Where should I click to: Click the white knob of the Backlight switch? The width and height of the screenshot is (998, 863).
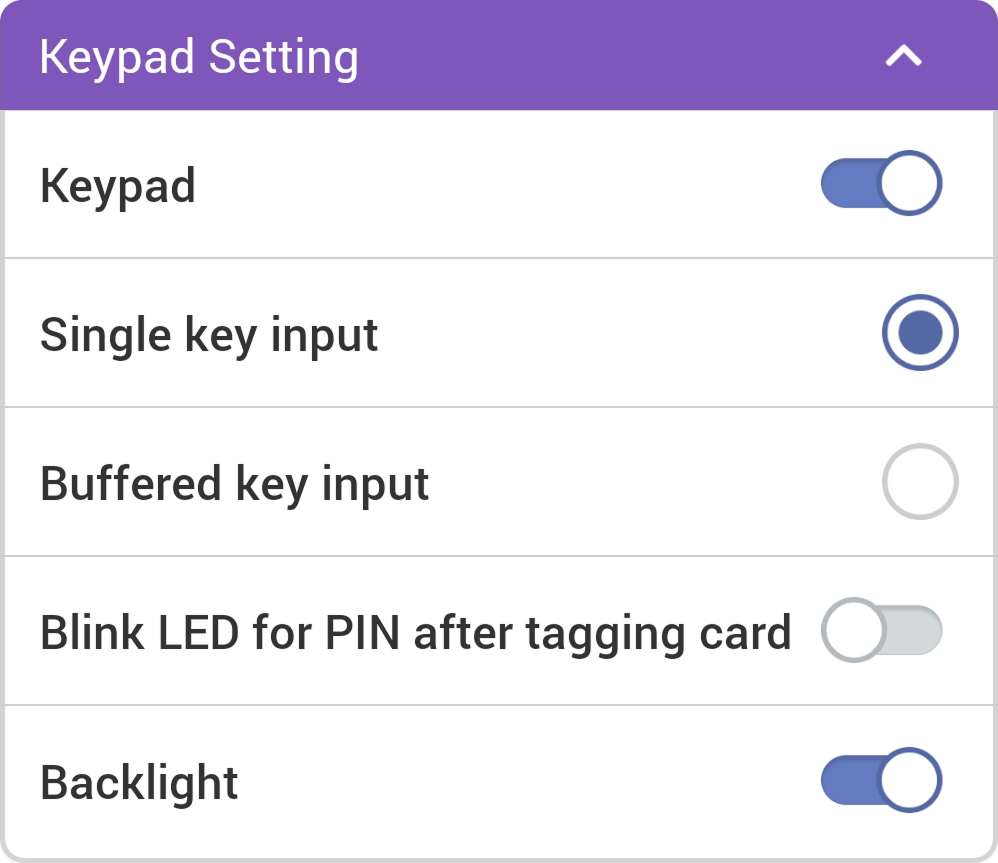(x=910, y=780)
